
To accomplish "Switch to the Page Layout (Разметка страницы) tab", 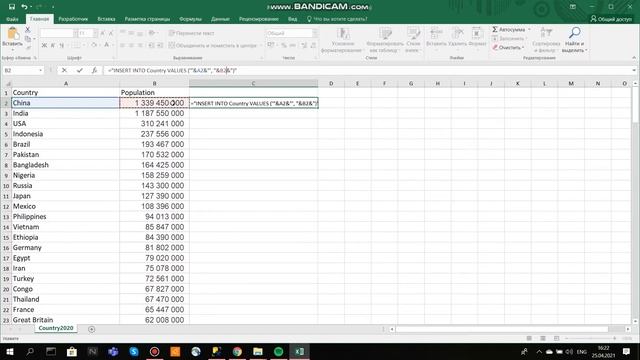I will pyautogui.click(x=147, y=19).
